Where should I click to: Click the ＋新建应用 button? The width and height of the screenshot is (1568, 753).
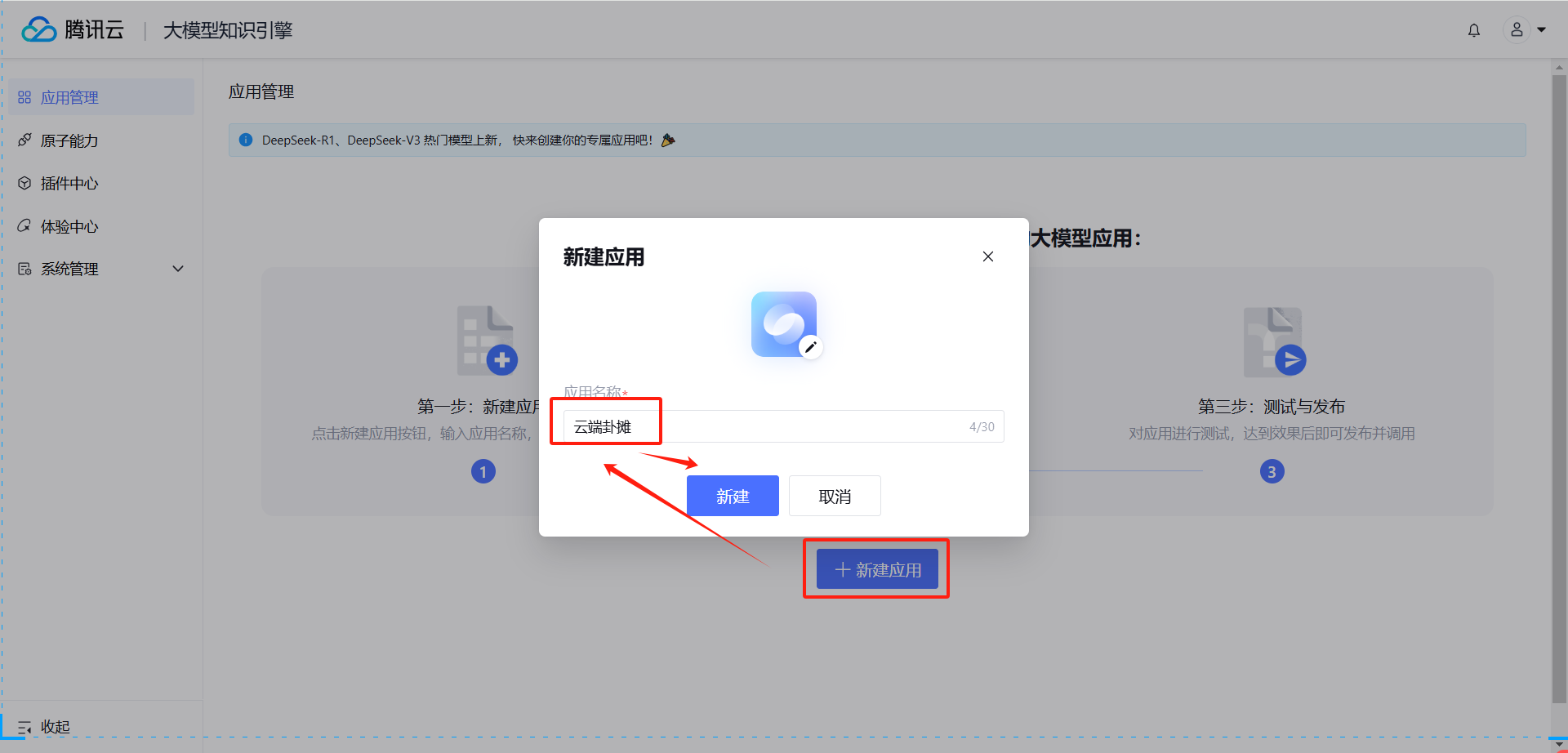point(877,569)
